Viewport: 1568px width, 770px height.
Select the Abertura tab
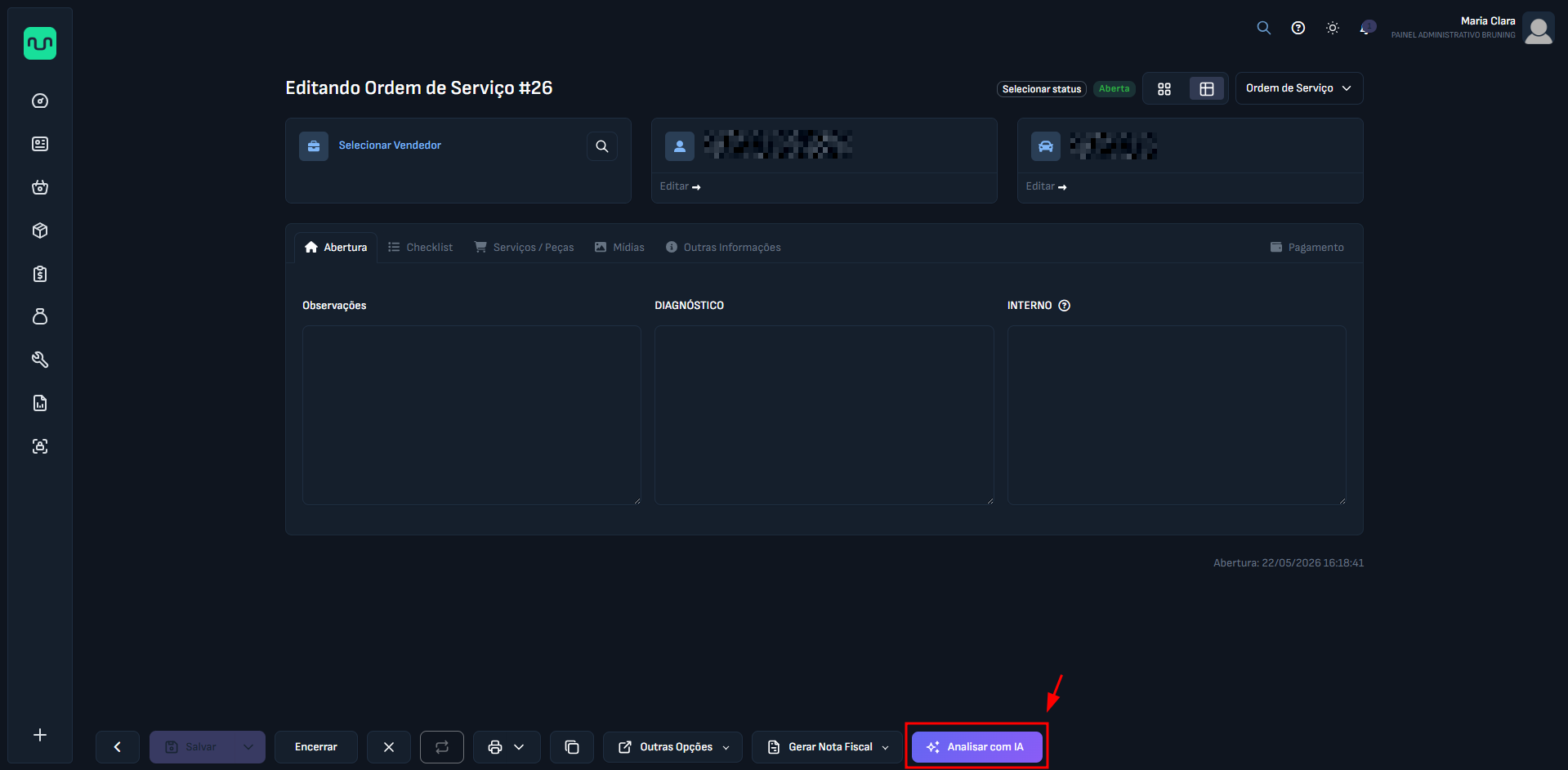coord(336,248)
